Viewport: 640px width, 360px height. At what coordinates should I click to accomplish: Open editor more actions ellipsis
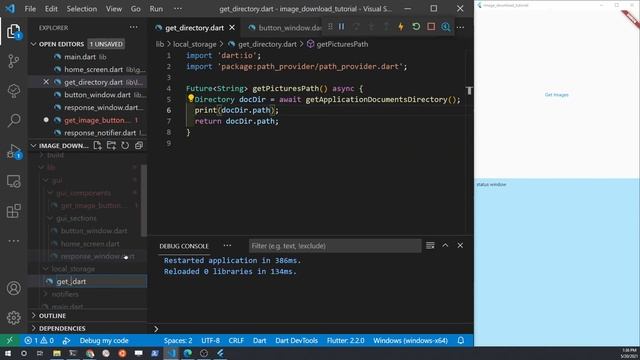[460, 27]
